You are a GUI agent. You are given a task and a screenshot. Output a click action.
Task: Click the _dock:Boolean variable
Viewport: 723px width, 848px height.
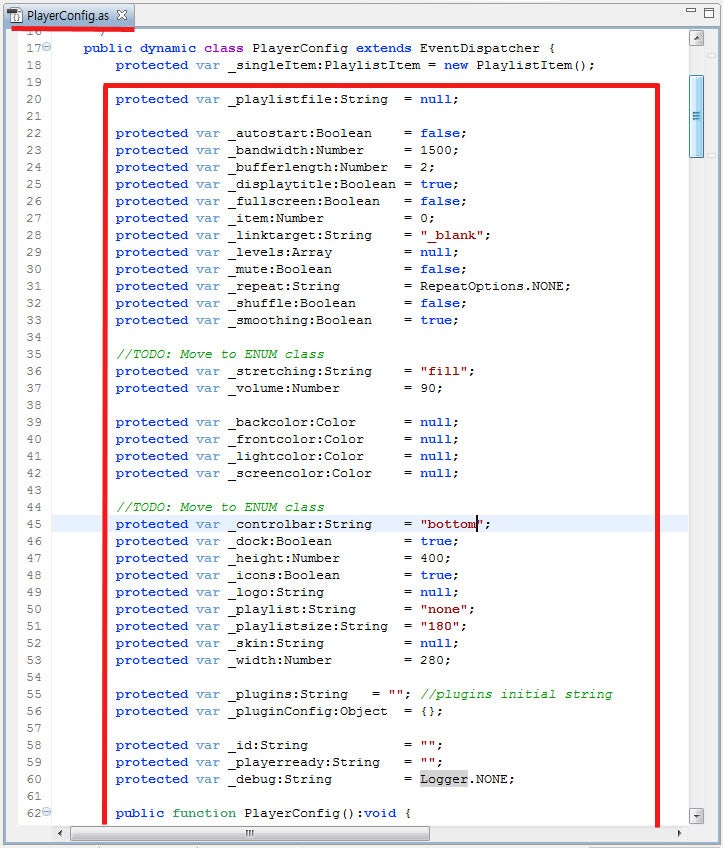[x=280, y=541]
